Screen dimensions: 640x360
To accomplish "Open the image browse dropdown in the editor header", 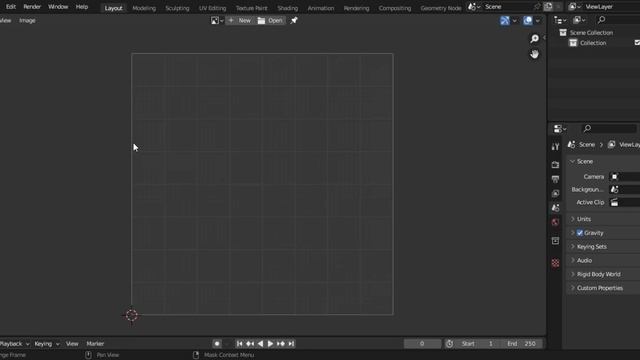I will [217, 20].
